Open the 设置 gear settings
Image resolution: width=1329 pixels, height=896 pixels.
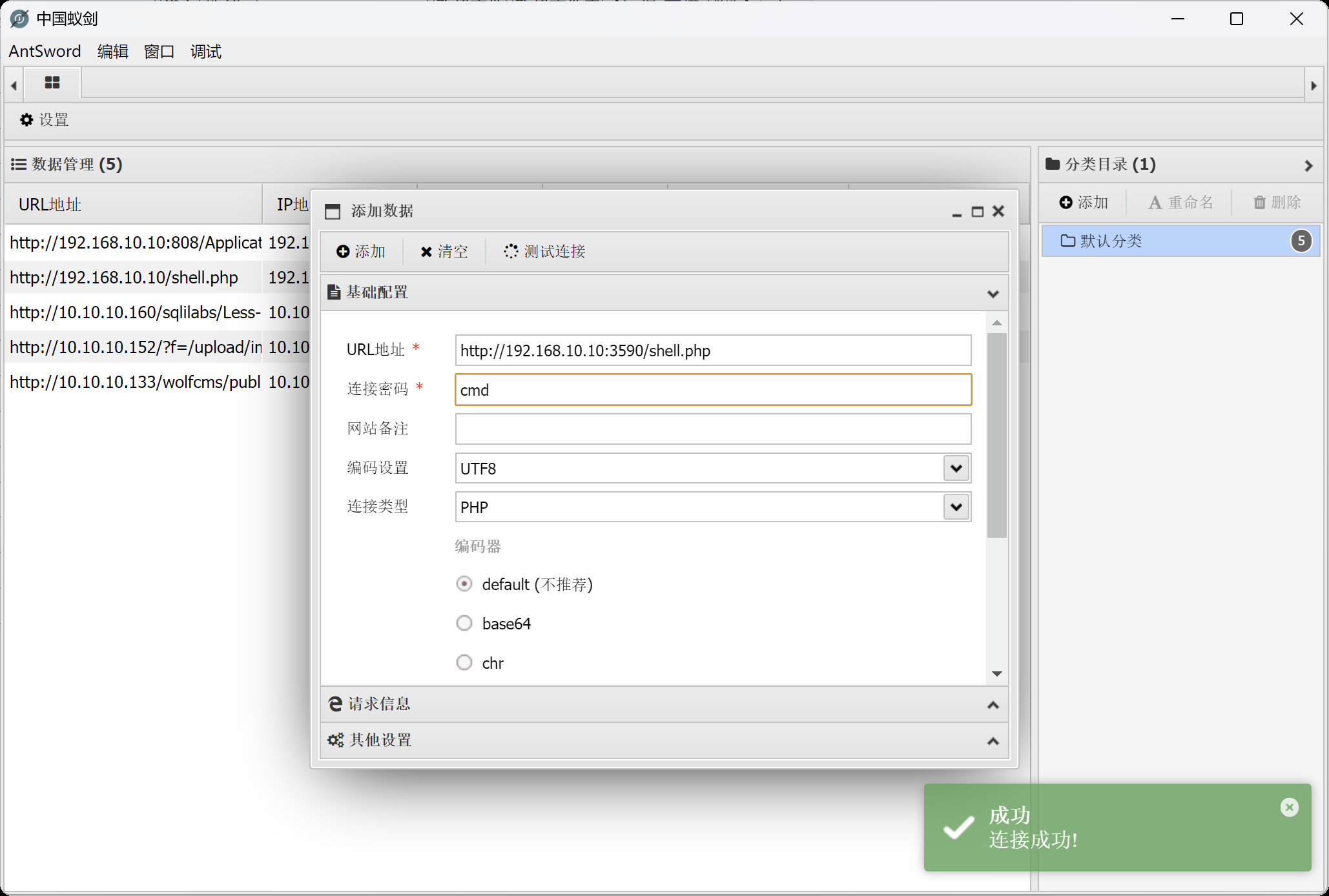pyautogui.click(x=44, y=120)
